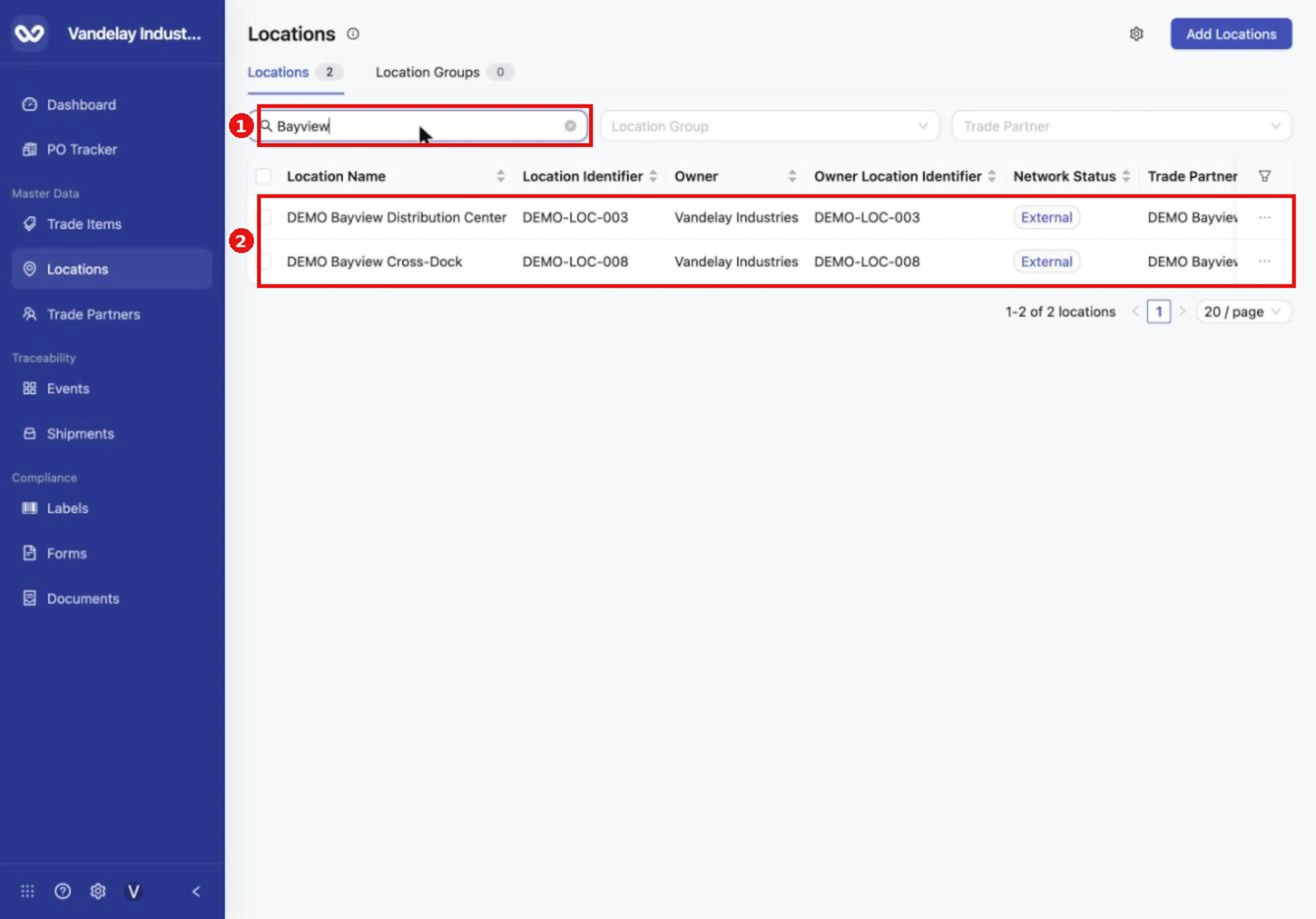Open the help question mark icon
This screenshot has height=919, width=1316.
pos(62,891)
